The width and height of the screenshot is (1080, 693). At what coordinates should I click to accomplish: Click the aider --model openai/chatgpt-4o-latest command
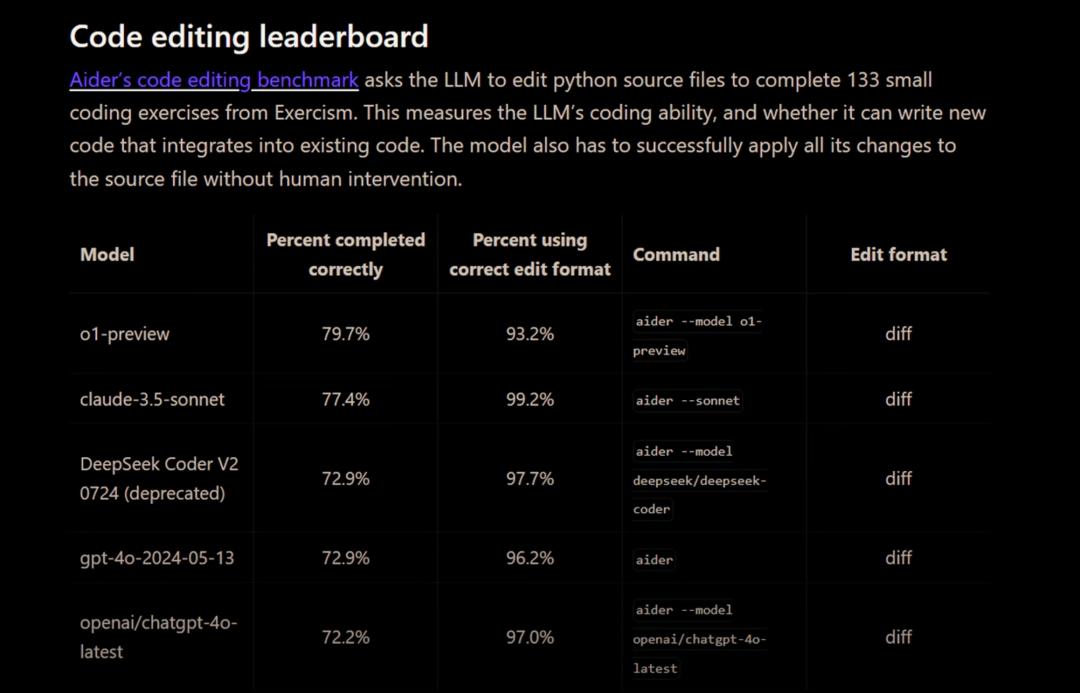699,638
